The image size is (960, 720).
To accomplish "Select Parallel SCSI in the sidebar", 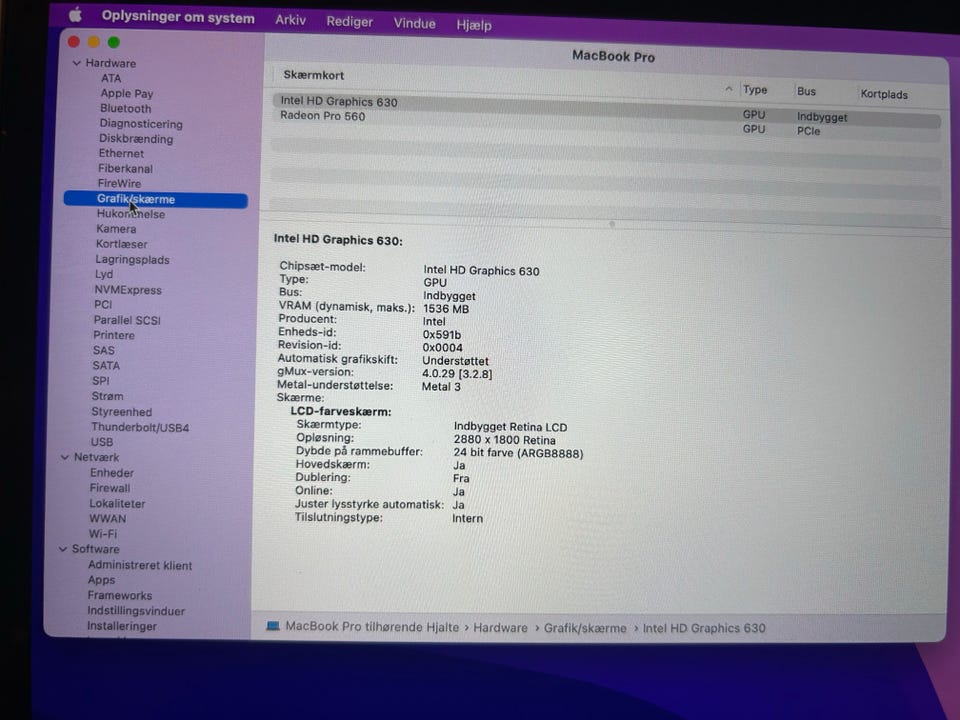I will 127,320.
